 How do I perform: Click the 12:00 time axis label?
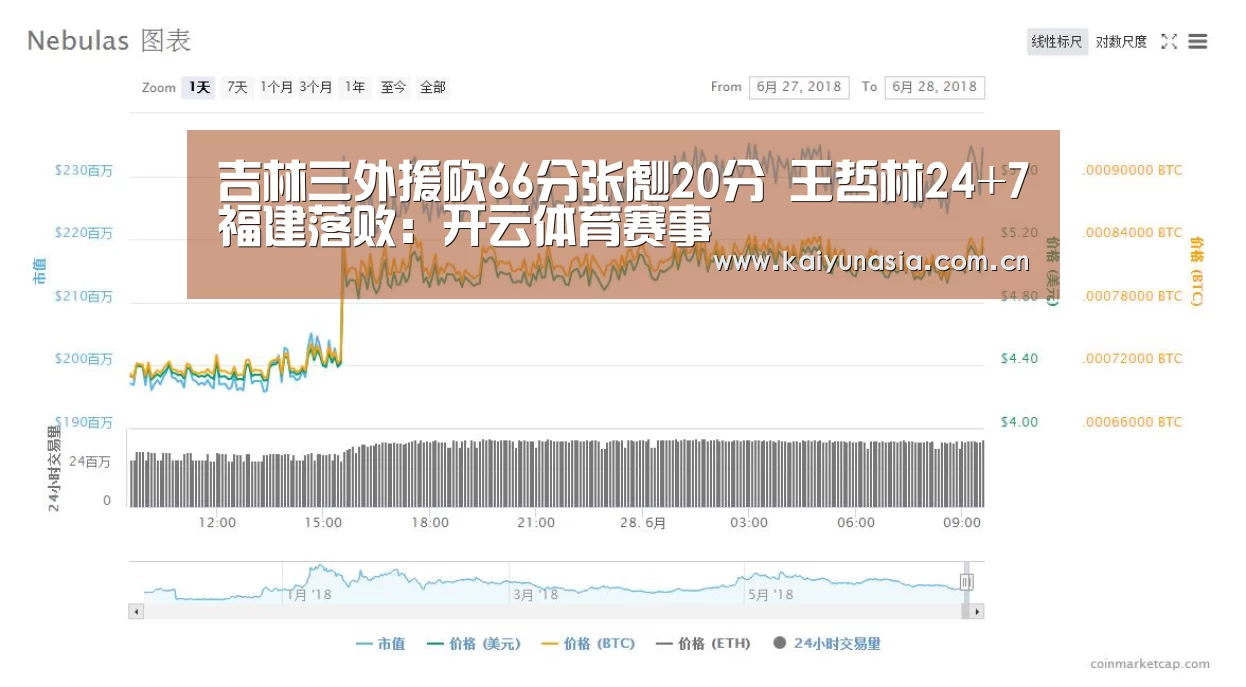pyautogui.click(x=217, y=523)
